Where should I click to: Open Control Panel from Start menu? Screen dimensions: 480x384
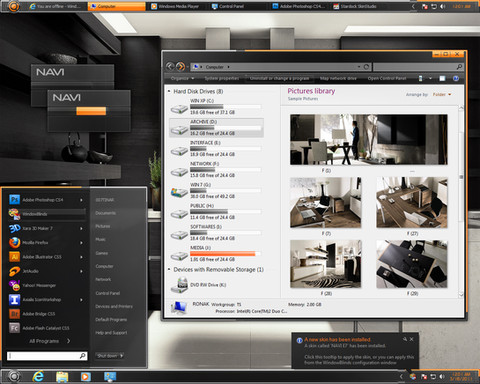coord(108,293)
